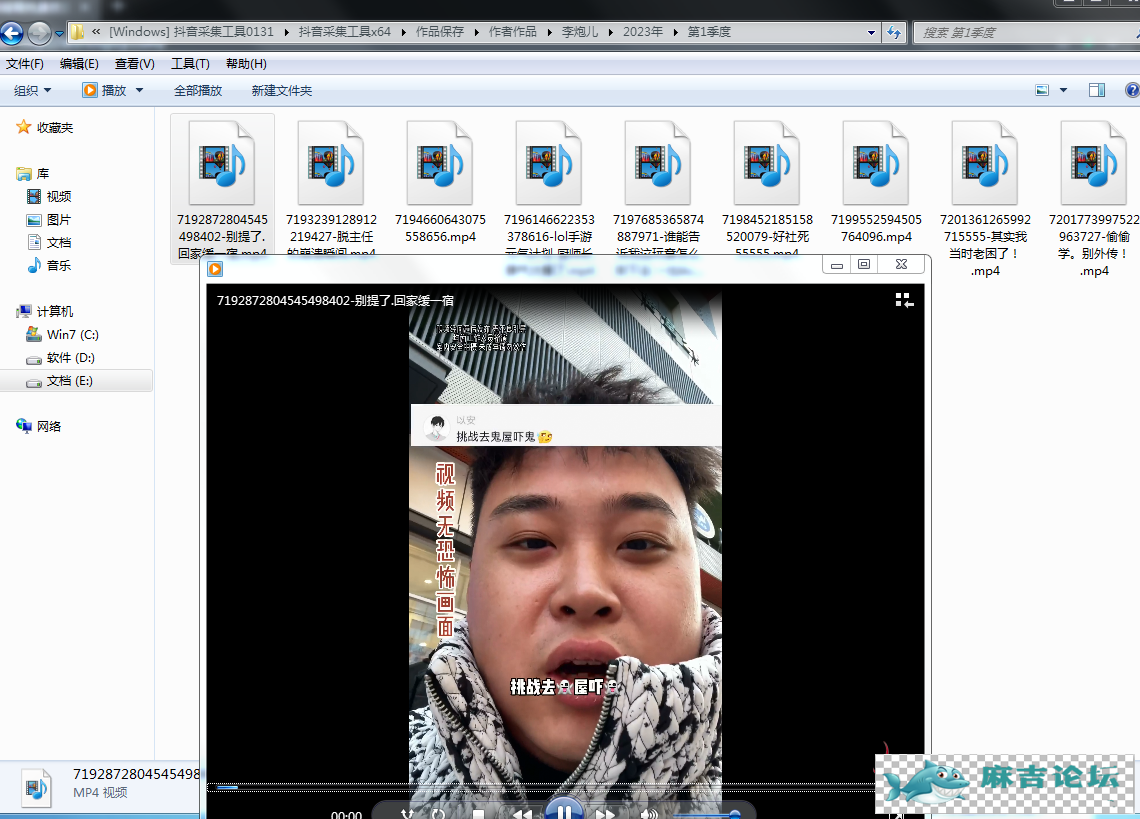Open drive 文档 (E:)
The height and width of the screenshot is (819, 1140).
click(60, 380)
